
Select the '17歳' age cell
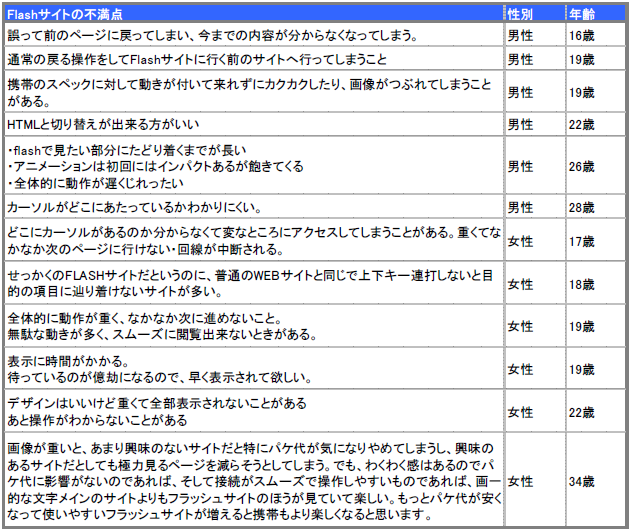click(x=582, y=241)
